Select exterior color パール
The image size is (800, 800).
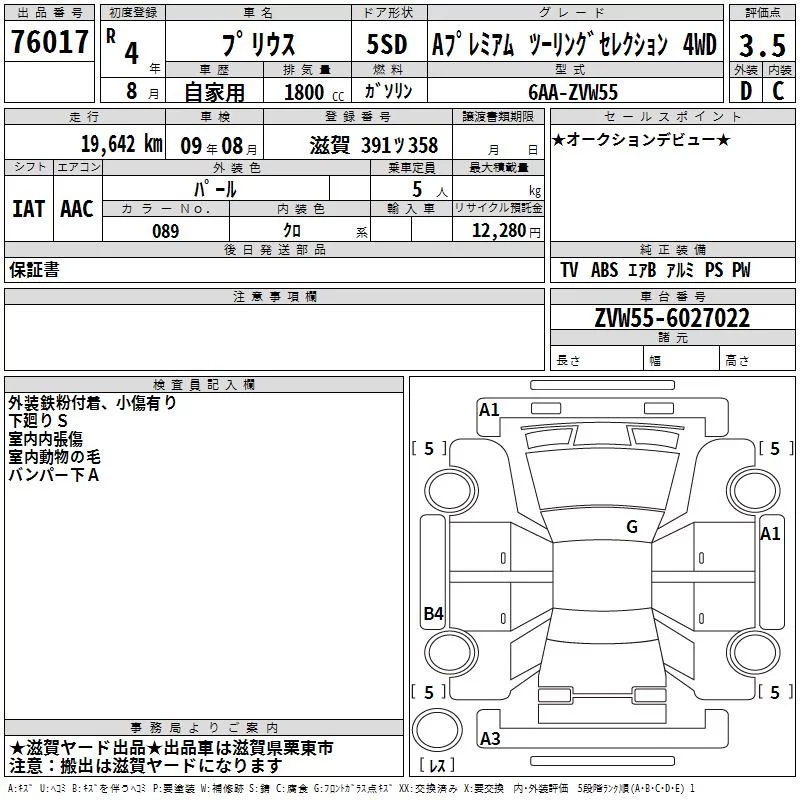click(215, 189)
